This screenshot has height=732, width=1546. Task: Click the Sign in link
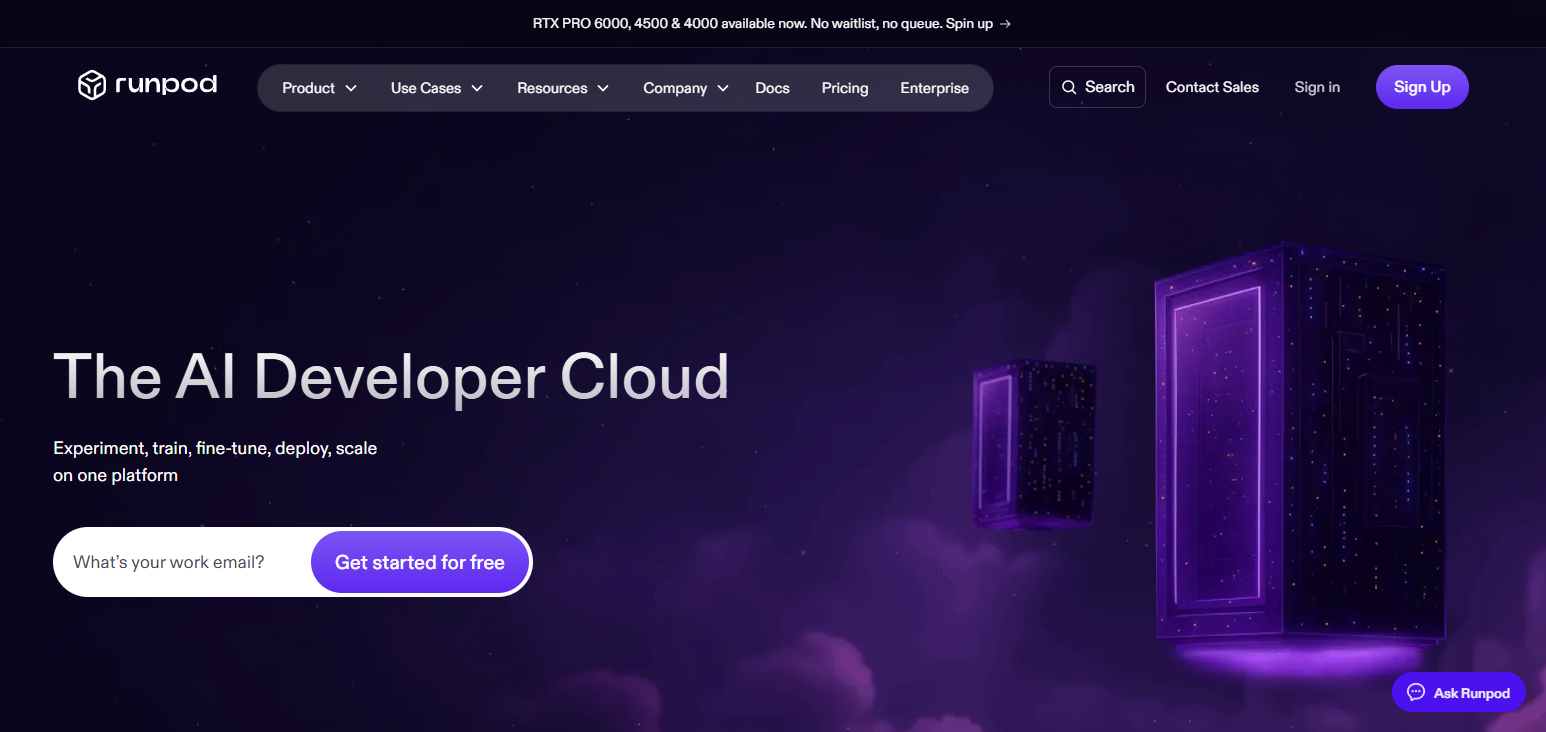[1317, 87]
